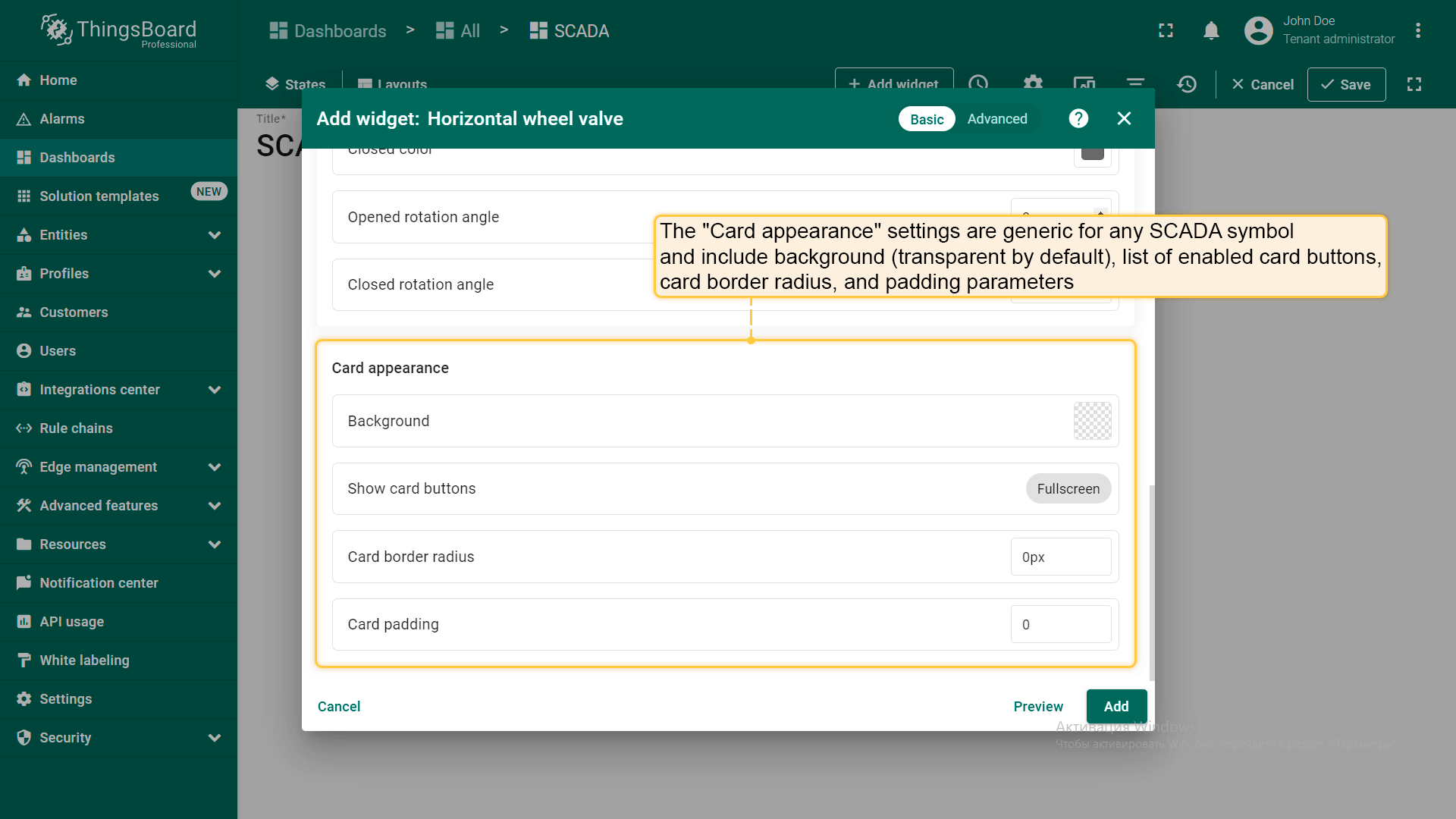Screen dimensions: 1456x819
Task: Toggle the Fullscreen card button chip
Action: 1068,489
